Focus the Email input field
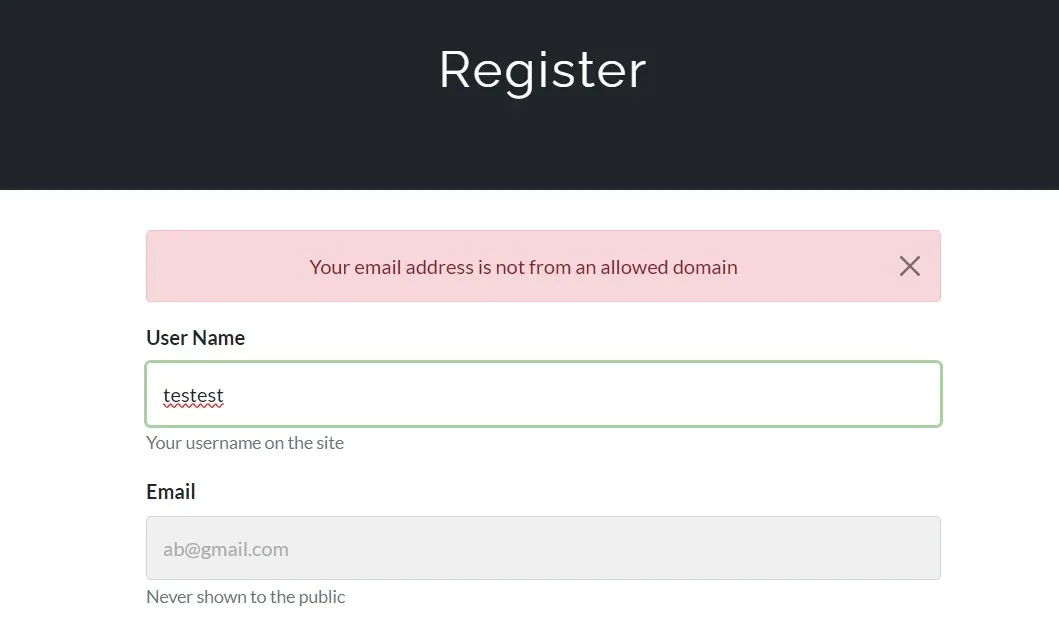The image size is (1059, 630). pos(543,548)
